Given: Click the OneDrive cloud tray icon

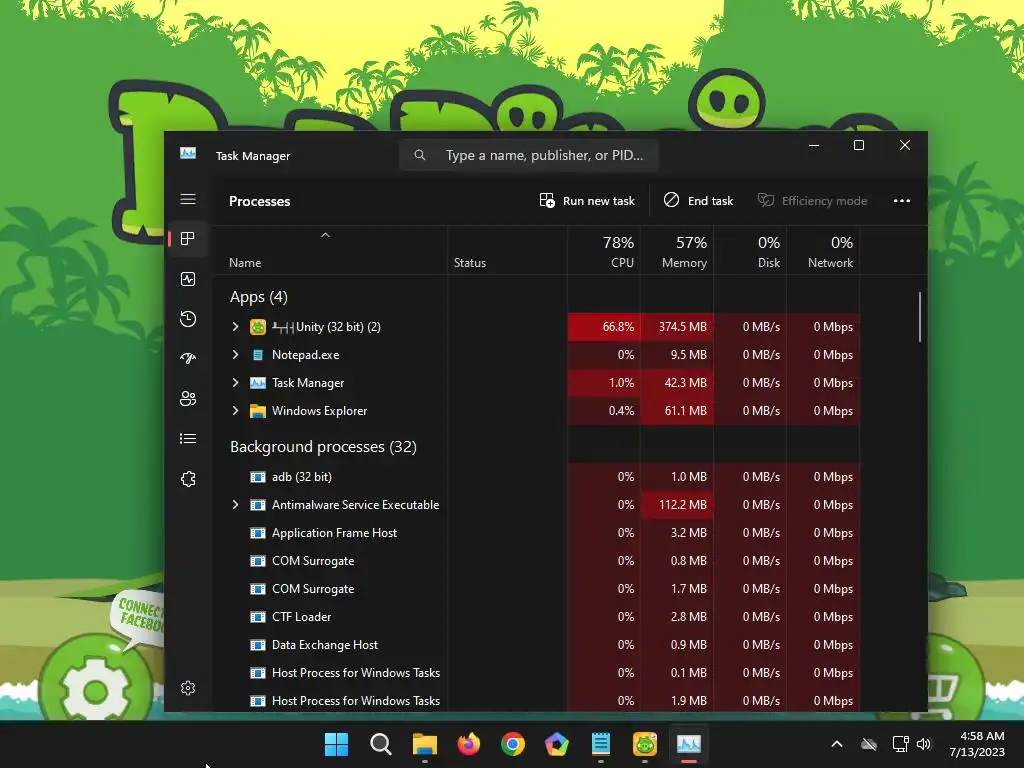Looking at the screenshot, I should coord(869,744).
